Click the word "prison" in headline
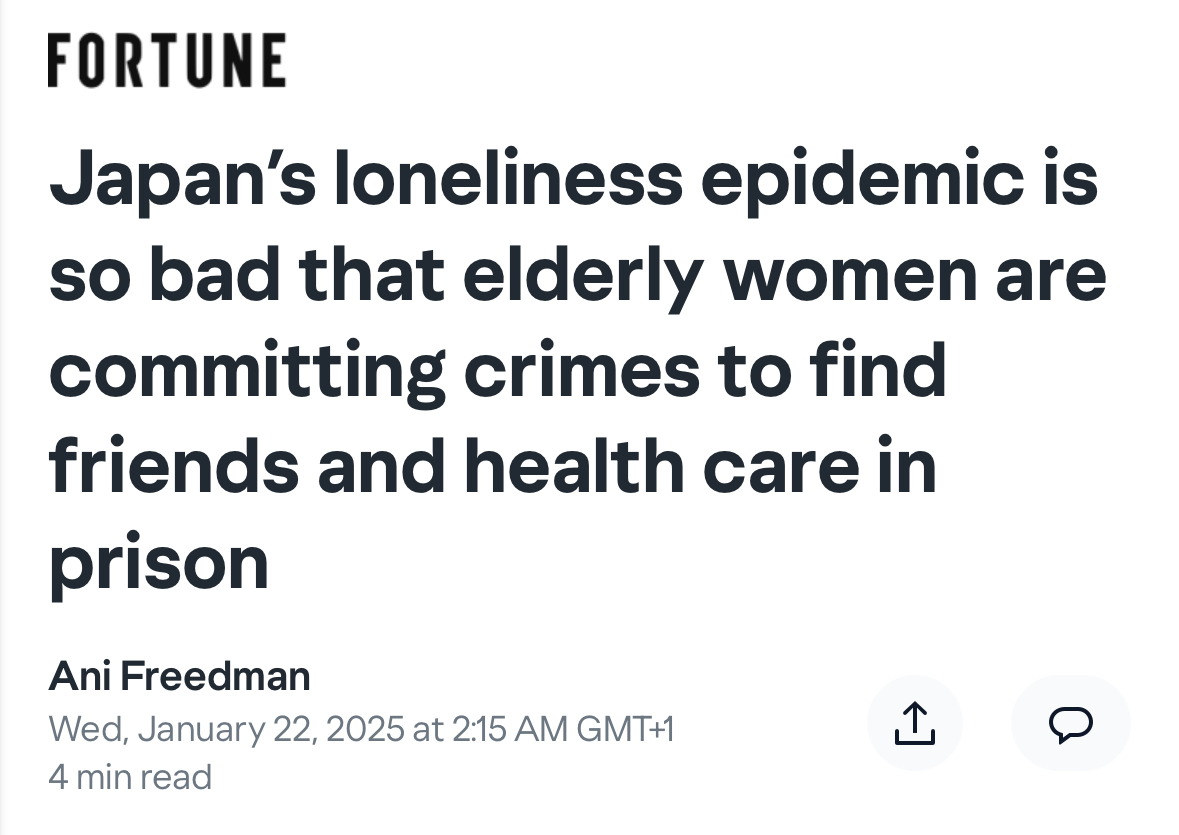Image resolution: width=1179 pixels, height=835 pixels. click(159, 561)
